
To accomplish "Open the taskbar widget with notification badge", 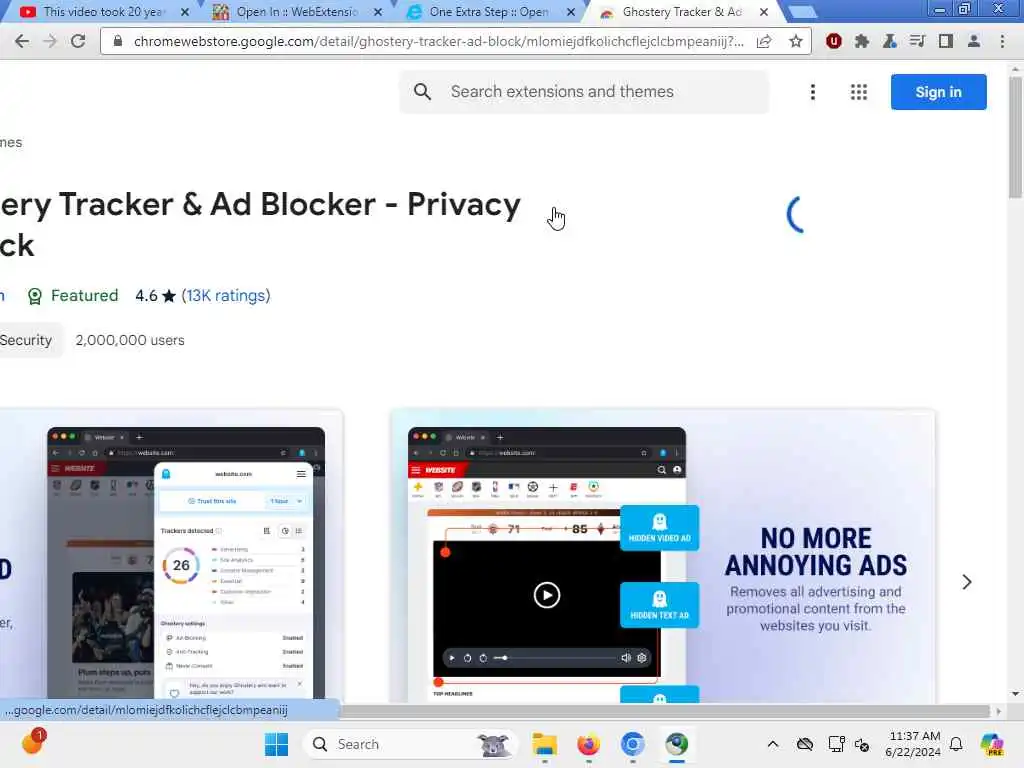I will pyautogui.click(x=33, y=742).
